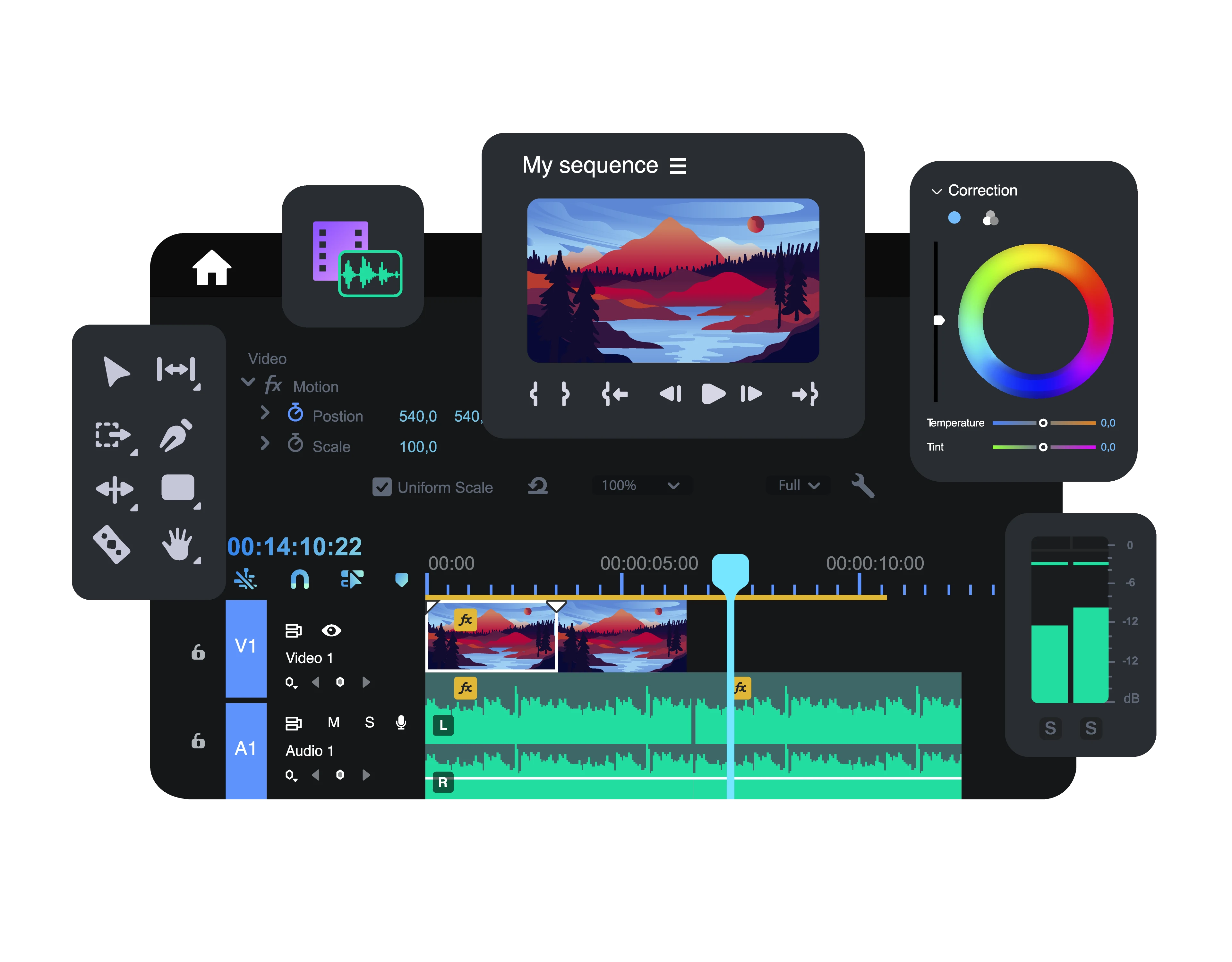Select the Rectangle shape tool
Image resolution: width=1232 pixels, height=962 pixels.
[178, 488]
